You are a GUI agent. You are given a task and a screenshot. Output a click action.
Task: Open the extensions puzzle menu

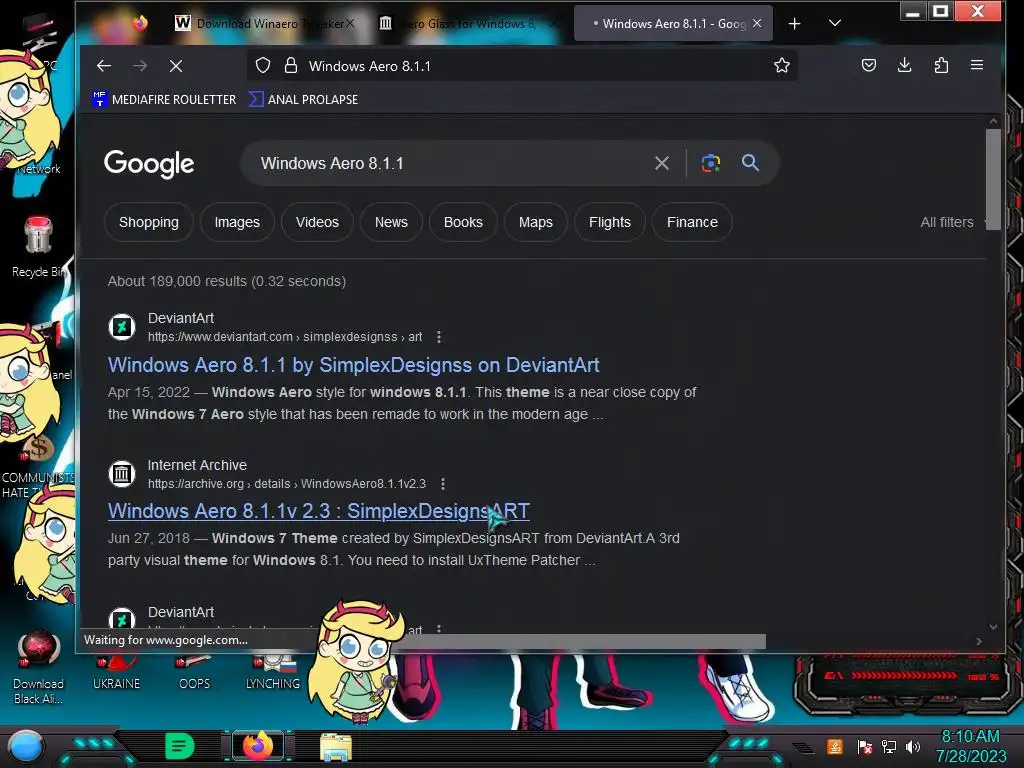[941, 65]
